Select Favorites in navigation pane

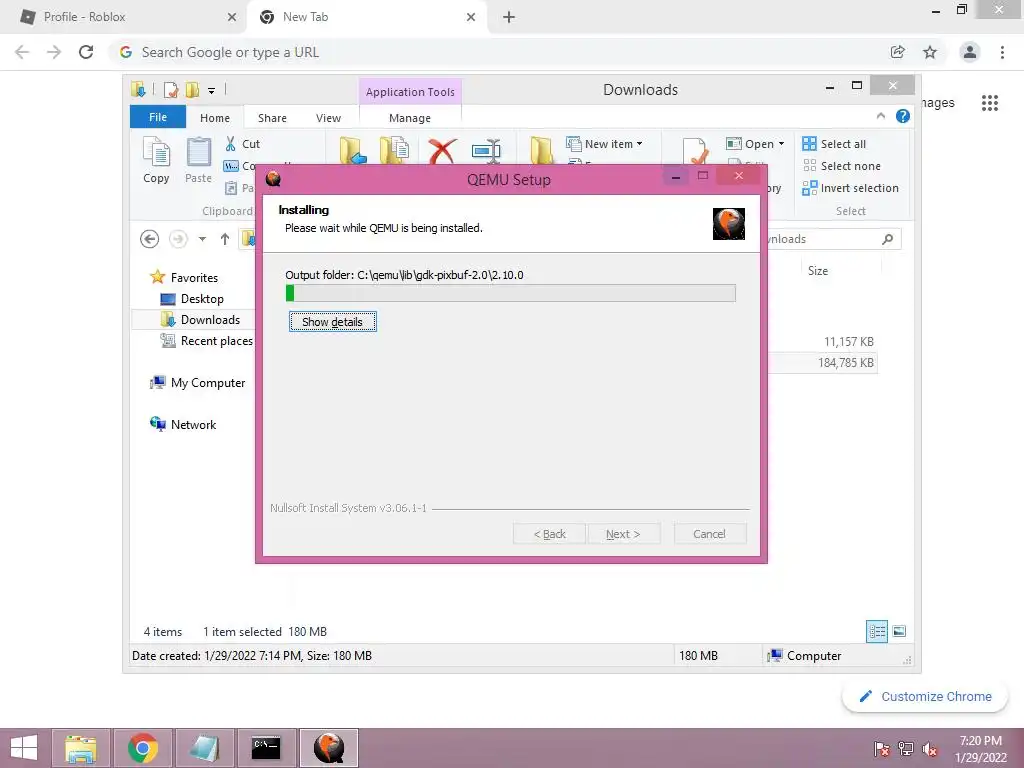[x=184, y=278]
